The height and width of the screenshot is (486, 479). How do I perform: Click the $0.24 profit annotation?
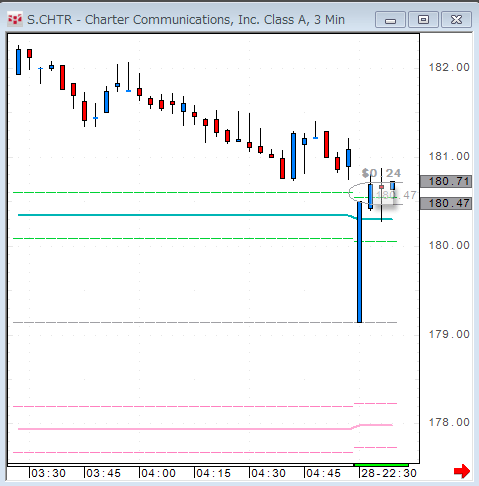[381, 173]
